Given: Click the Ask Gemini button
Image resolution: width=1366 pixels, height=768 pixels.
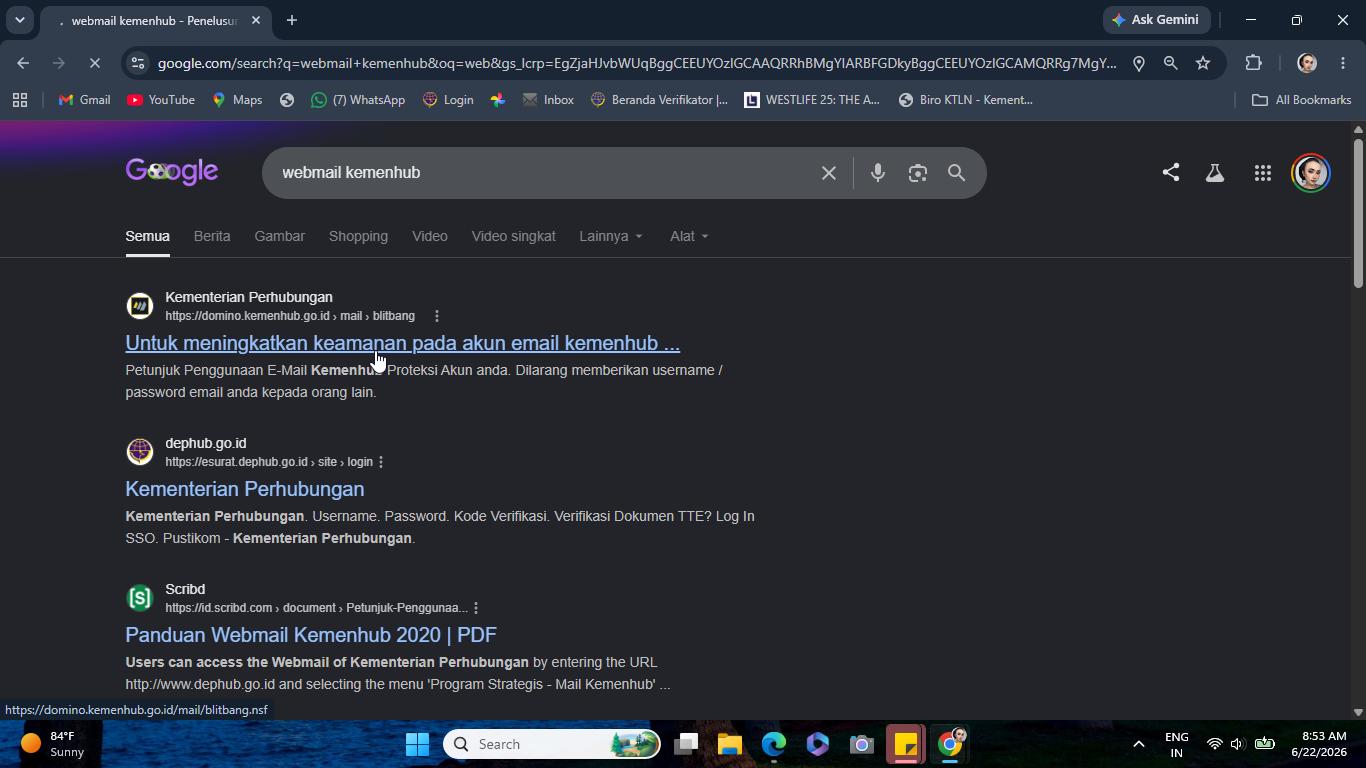Looking at the screenshot, I should click(x=1157, y=20).
